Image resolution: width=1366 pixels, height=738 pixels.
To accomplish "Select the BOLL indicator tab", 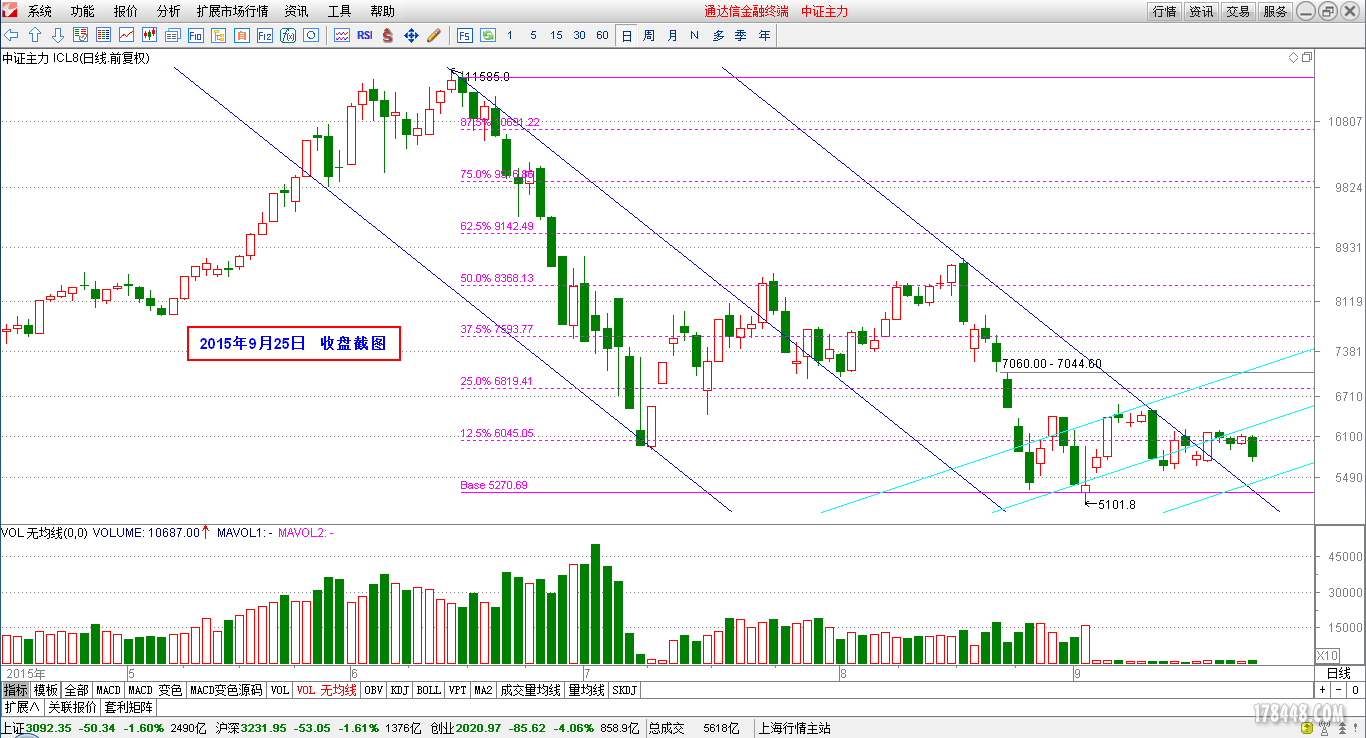I will [428, 690].
